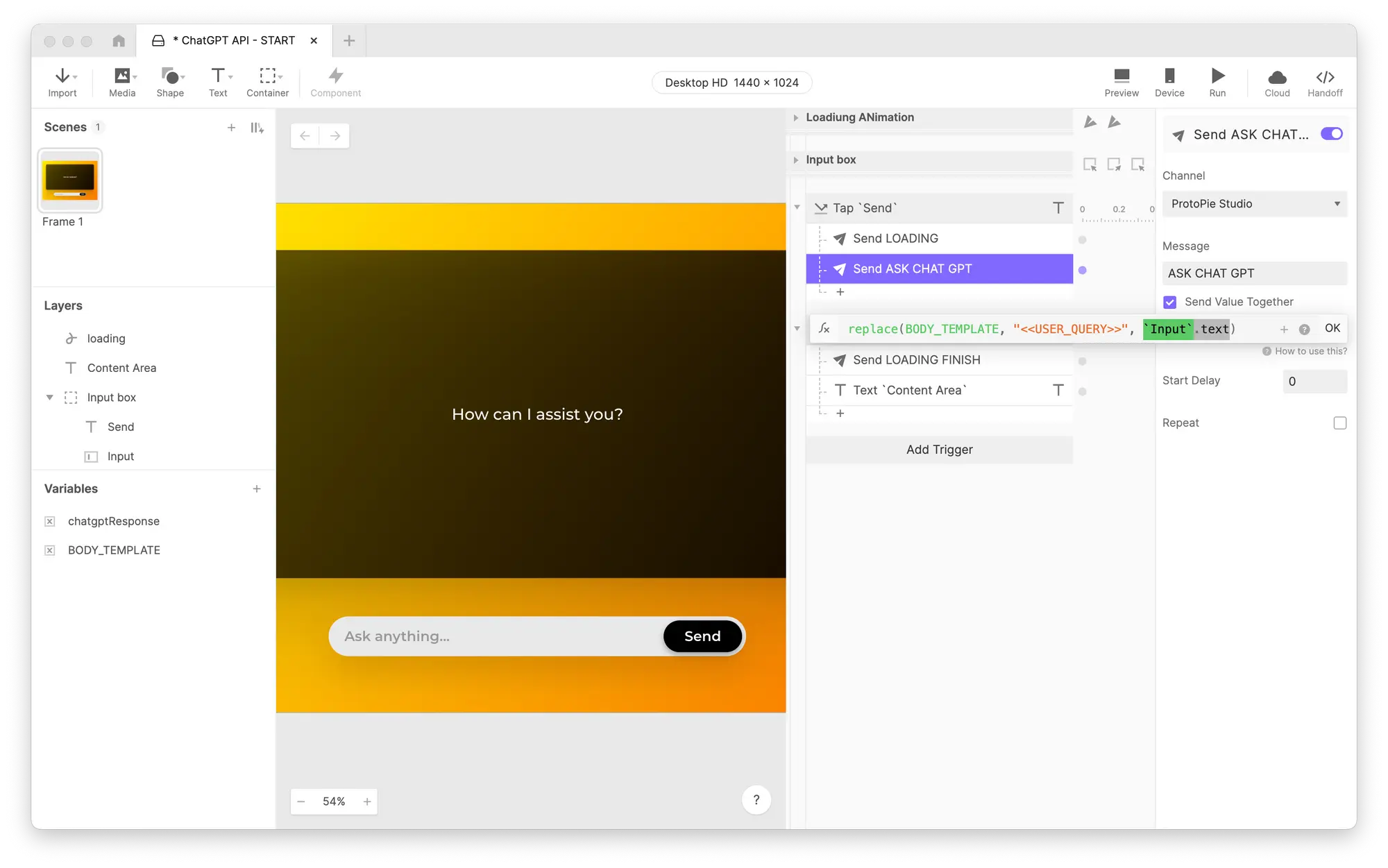Select Preview tab in toolbar
The width and height of the screenshot is (1388, 868).
click(1121, 82)
